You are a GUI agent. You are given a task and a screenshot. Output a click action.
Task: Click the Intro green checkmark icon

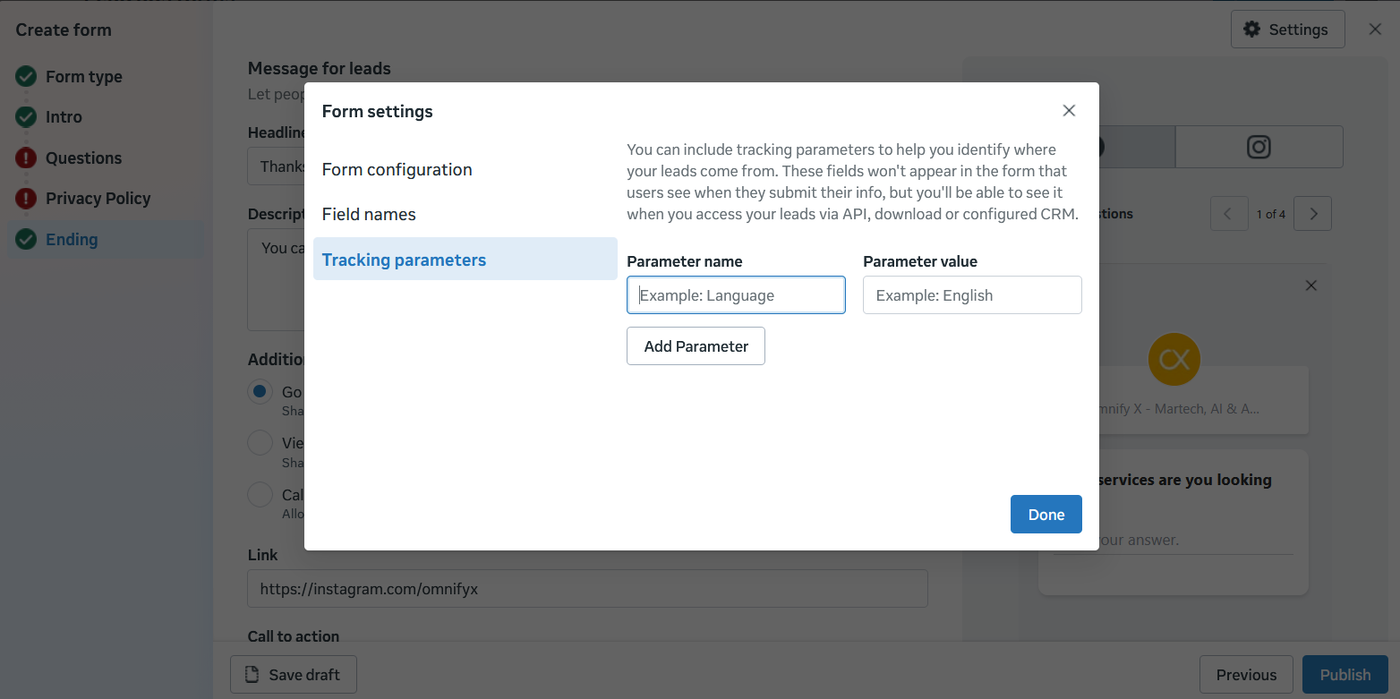coord(26,117)
